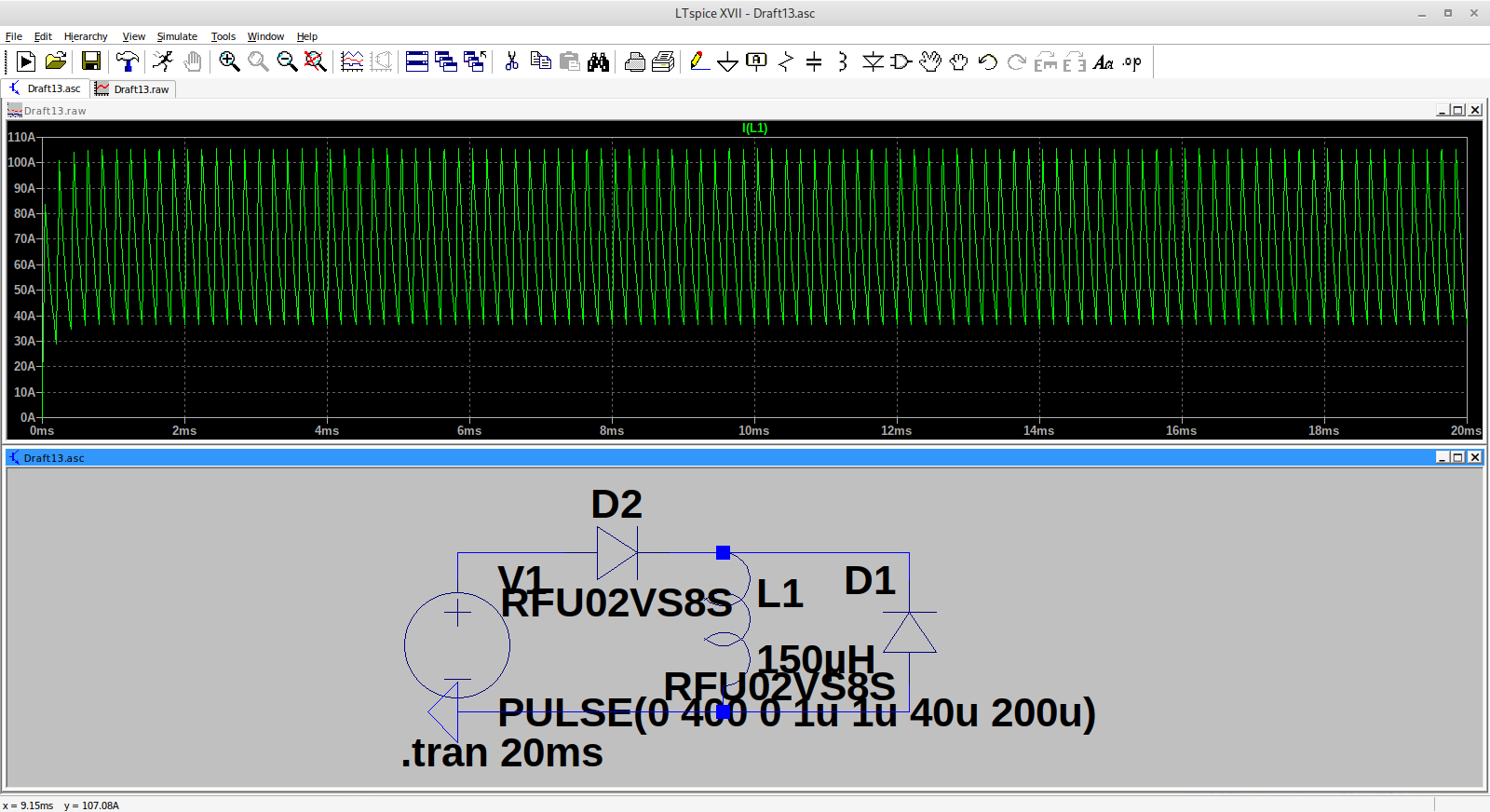1490x812 pixels.
Task: Pick the Ground symbol tool
Action: click(727, 61)
